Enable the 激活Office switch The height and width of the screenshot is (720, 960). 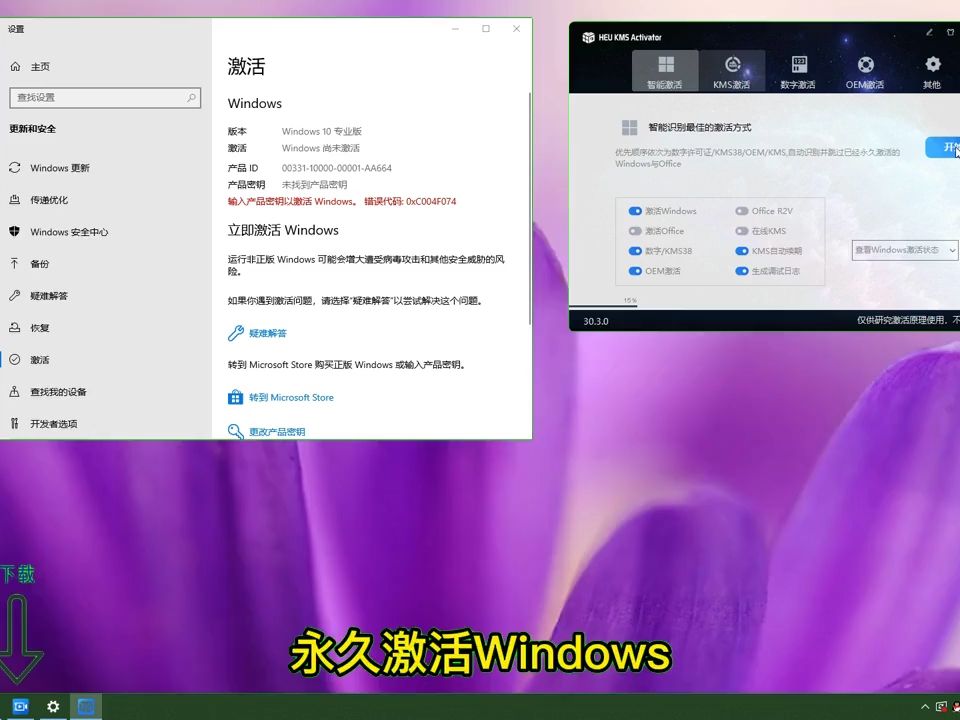pos(635,231)
